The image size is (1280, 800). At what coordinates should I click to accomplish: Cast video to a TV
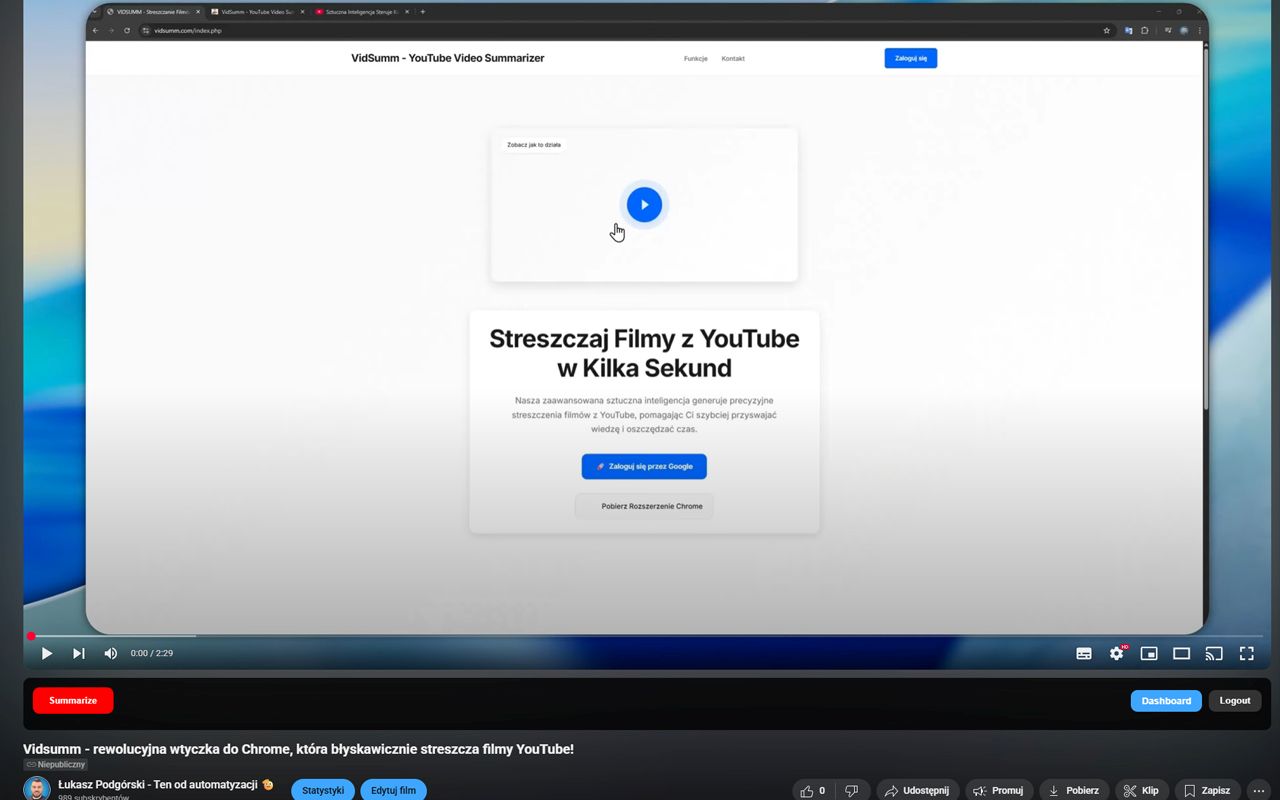coord(1214,653)
